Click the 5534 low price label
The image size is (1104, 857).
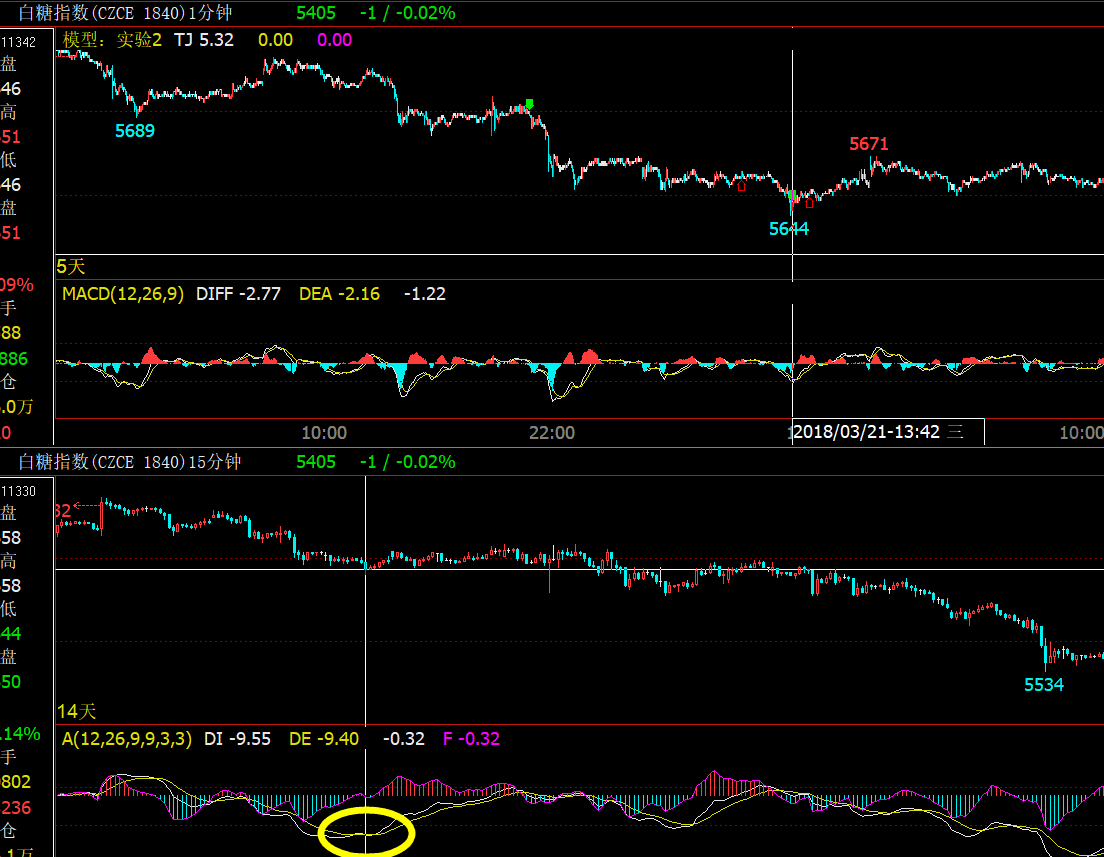1044,685
